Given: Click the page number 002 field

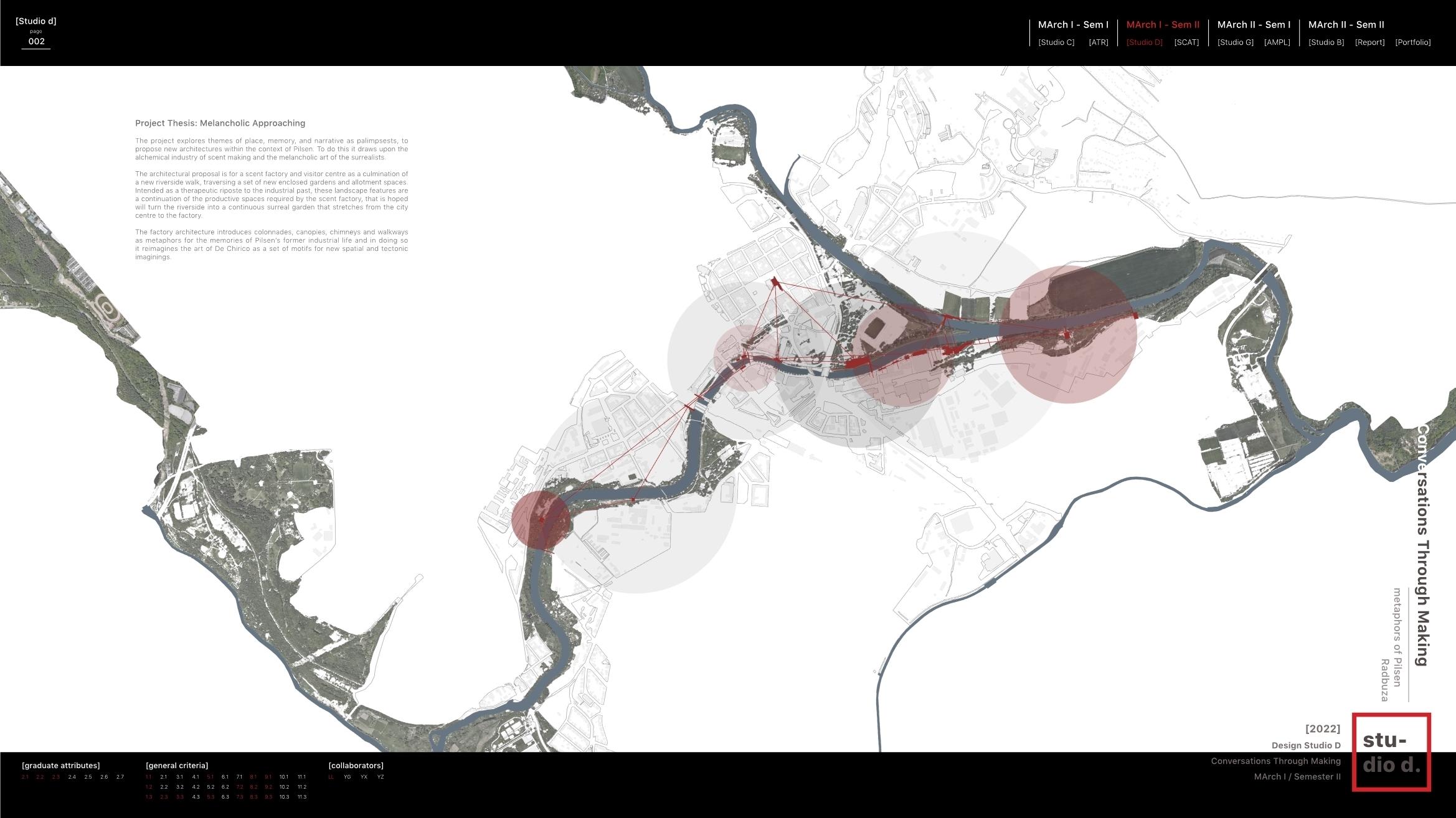Looking at the screenshot, I should pyautogui.click(x=36, y=42).
